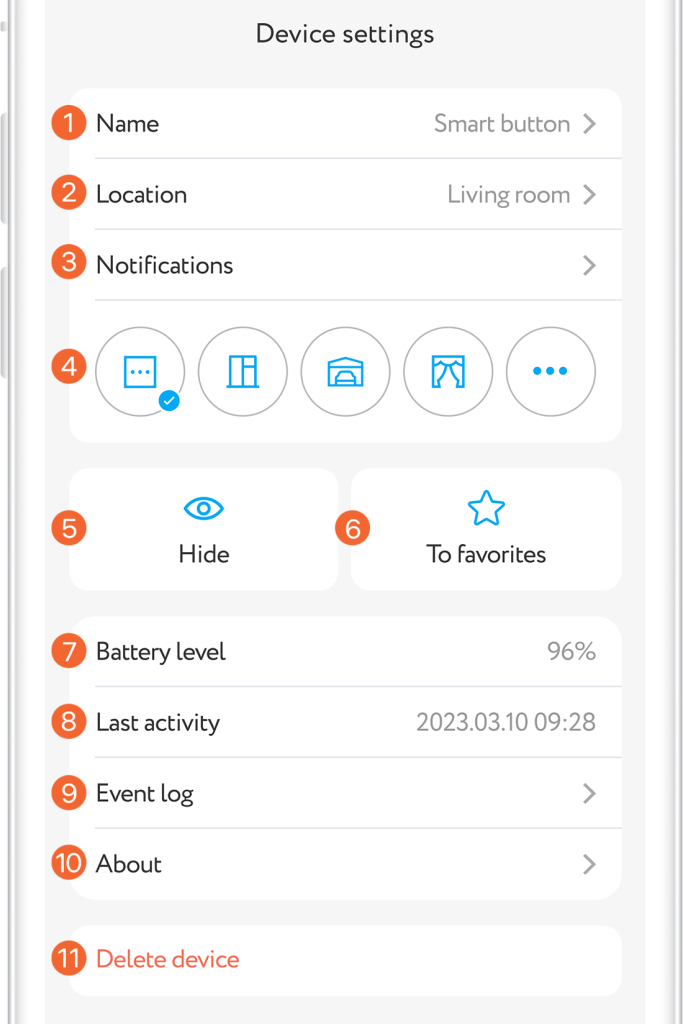683x1024 pixels.
Task: Tap the numbered marker 7 beside Battery level
Action: 69,652
